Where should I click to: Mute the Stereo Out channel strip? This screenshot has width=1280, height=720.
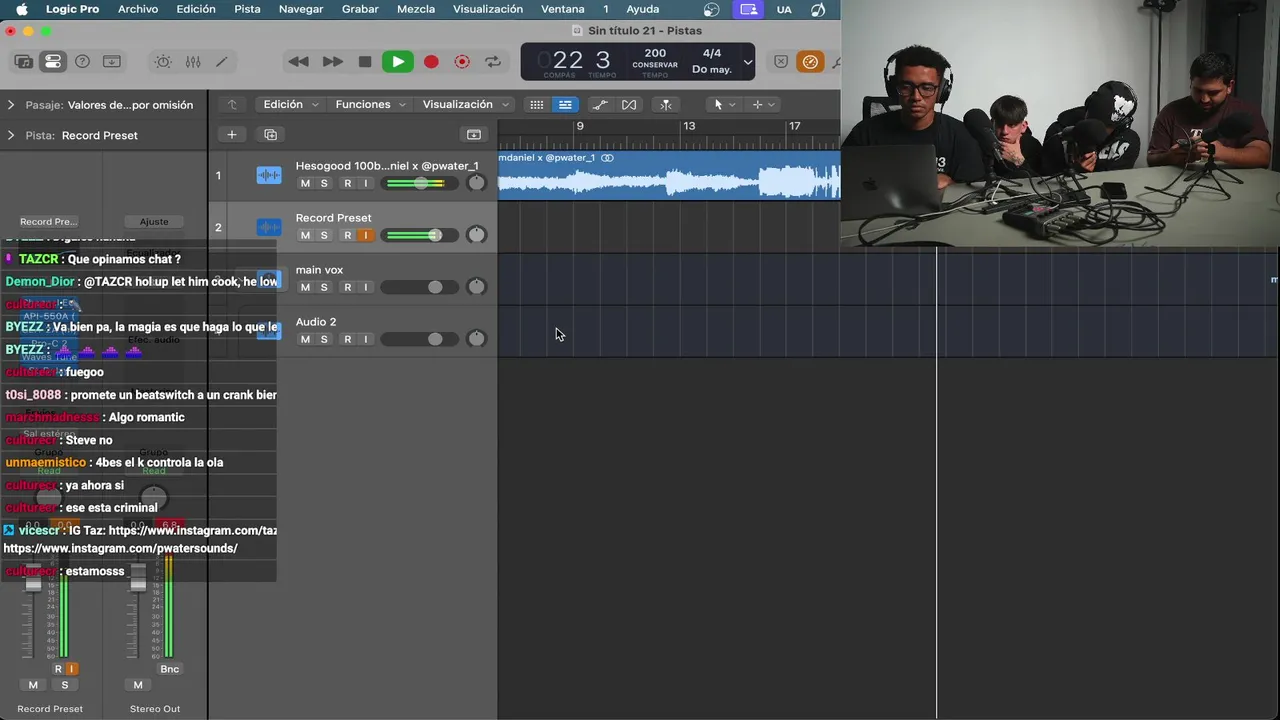(138, 685)
